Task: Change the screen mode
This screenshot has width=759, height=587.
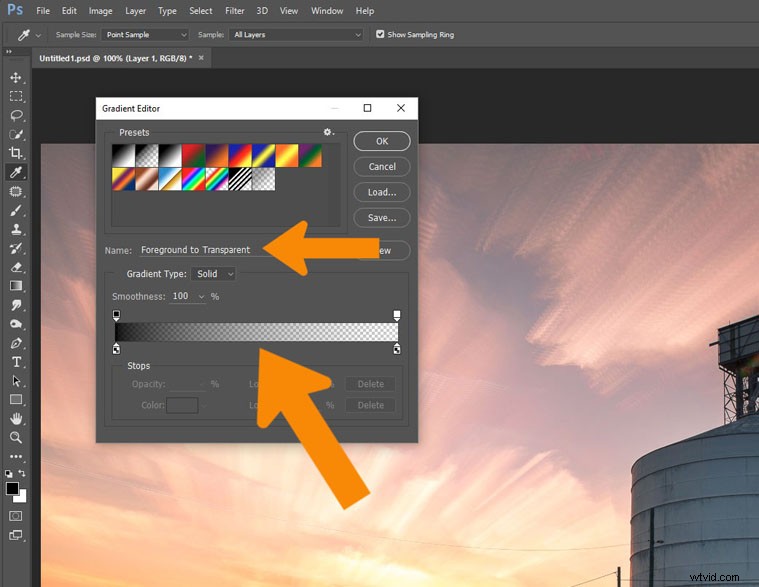Action: [x=15, y=535]
